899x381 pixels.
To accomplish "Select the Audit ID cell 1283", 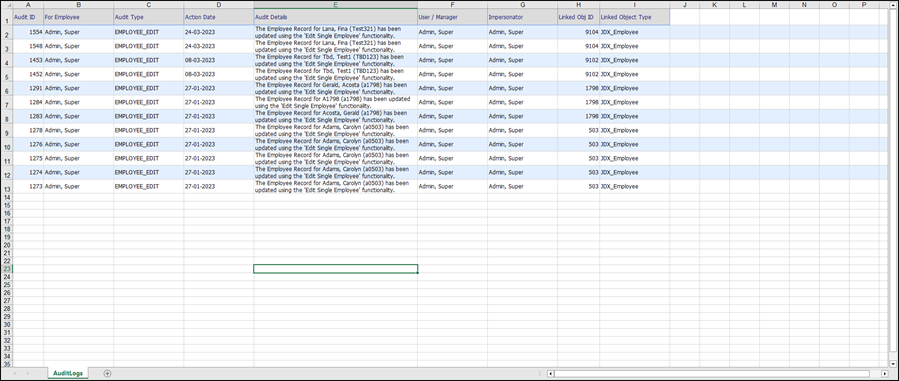I will tap(28, 116).
